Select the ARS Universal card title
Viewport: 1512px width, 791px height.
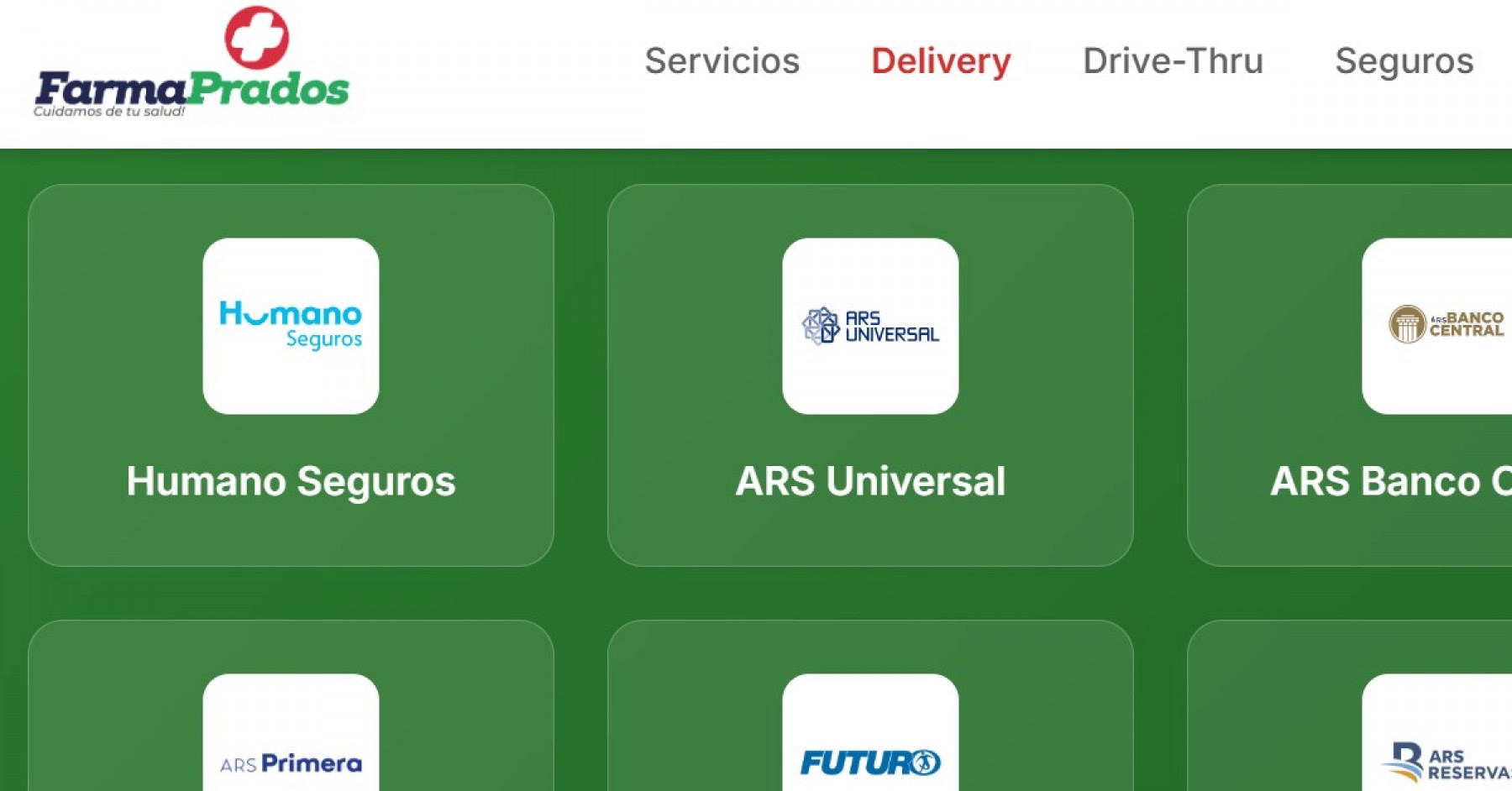(870, 481)
